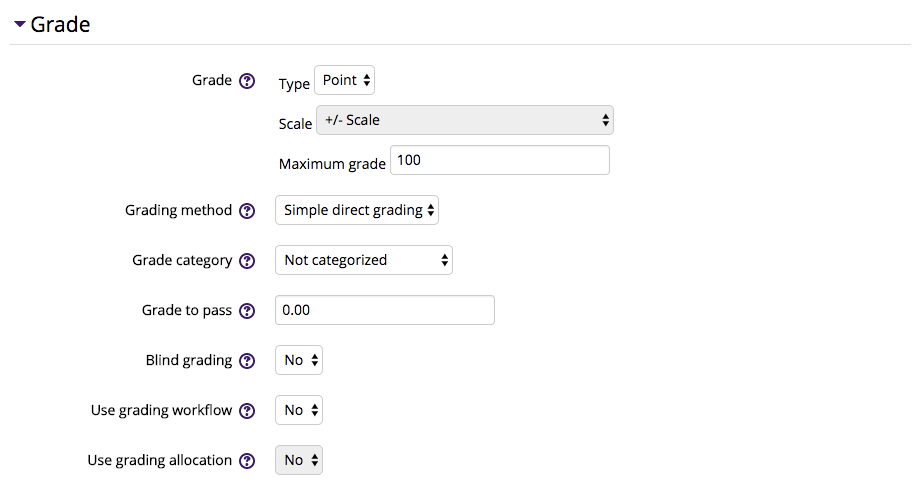921x492 pixels.
Task: Click the Blind grading label
Action: coord(189,360)
